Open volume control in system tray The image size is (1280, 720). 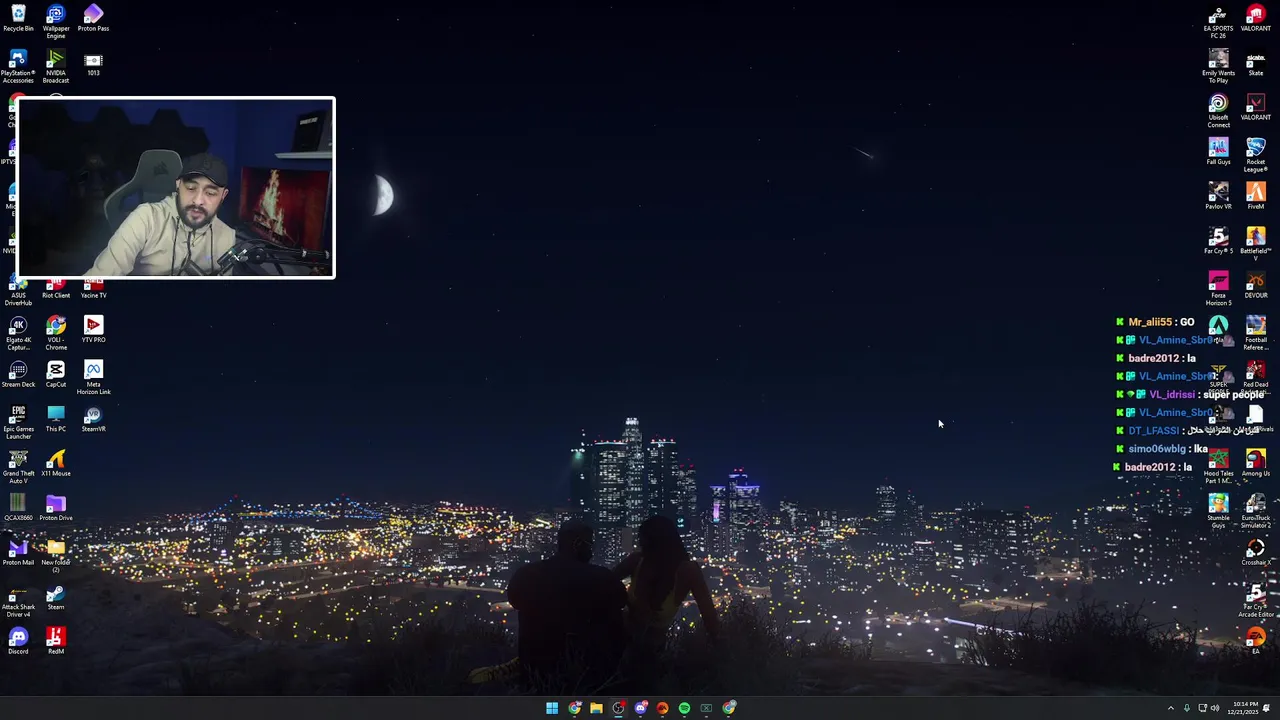click(1215, 708)
